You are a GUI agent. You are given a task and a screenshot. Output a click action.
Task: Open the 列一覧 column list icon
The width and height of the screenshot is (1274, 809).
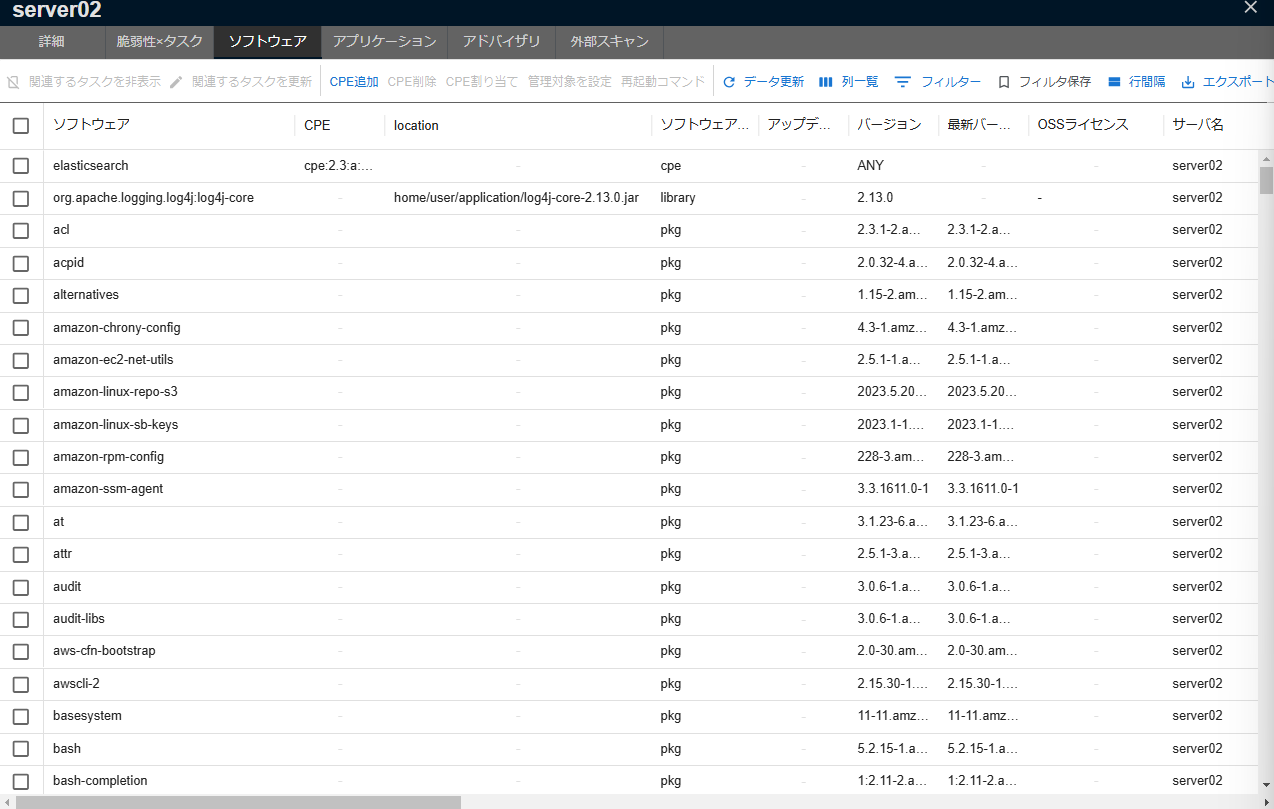[x=826, y=82]
